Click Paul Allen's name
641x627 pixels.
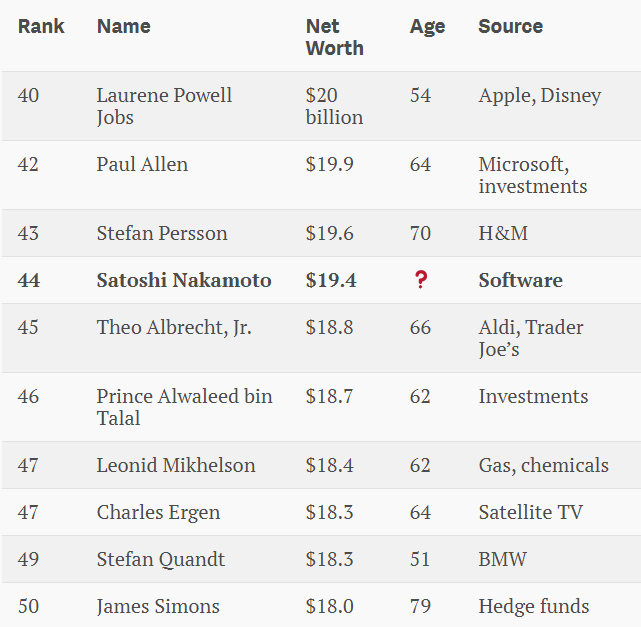[x=142, y=164]
